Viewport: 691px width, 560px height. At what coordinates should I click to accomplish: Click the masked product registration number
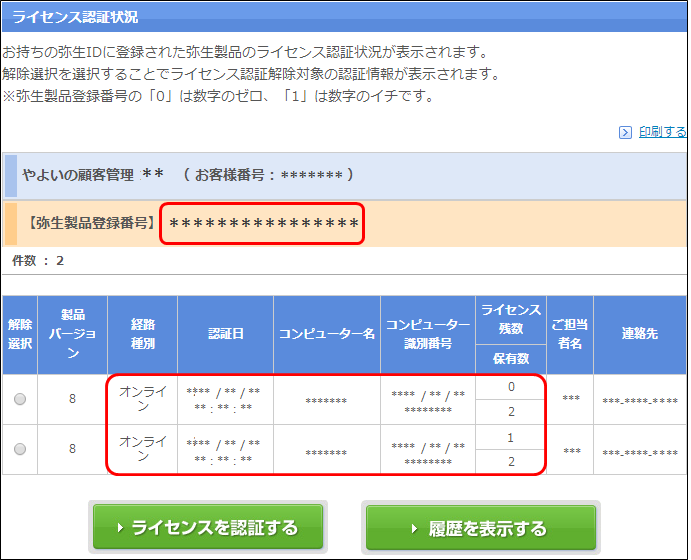click(x=263, y=223)
